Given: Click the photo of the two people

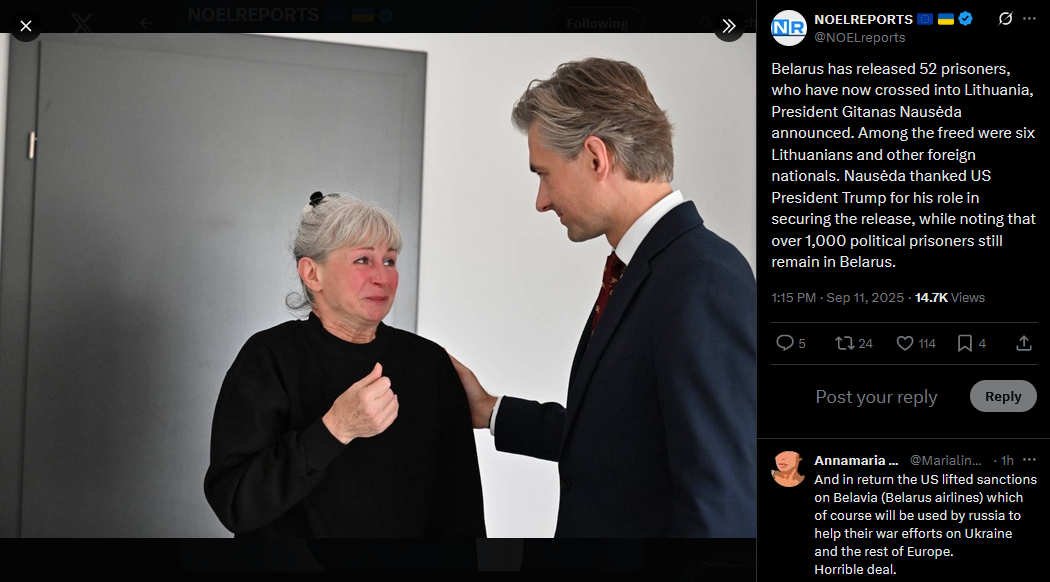Looking at the screenshot, I should point(378,285).
